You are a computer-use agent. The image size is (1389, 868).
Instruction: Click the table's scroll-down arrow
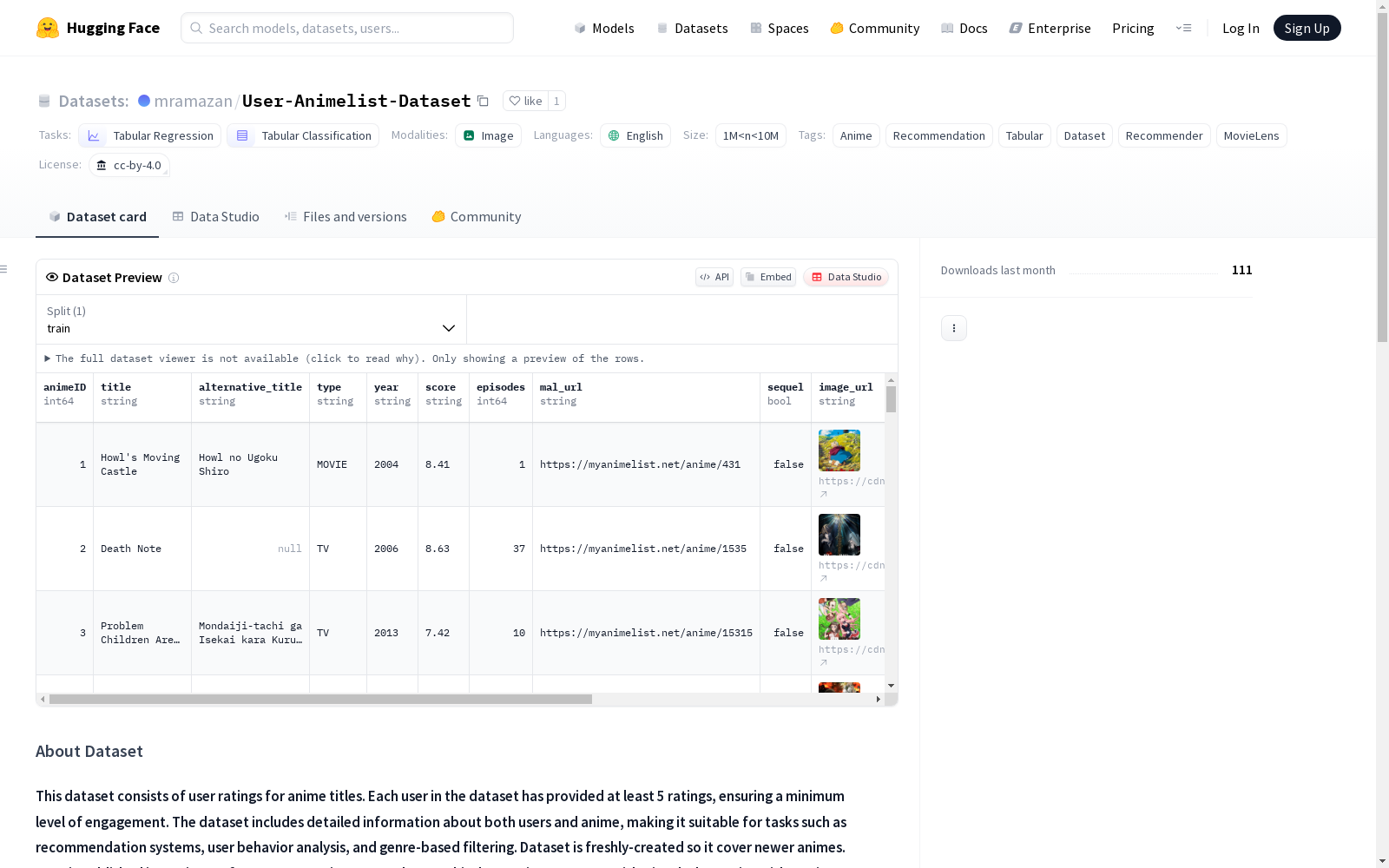(891, 686)
